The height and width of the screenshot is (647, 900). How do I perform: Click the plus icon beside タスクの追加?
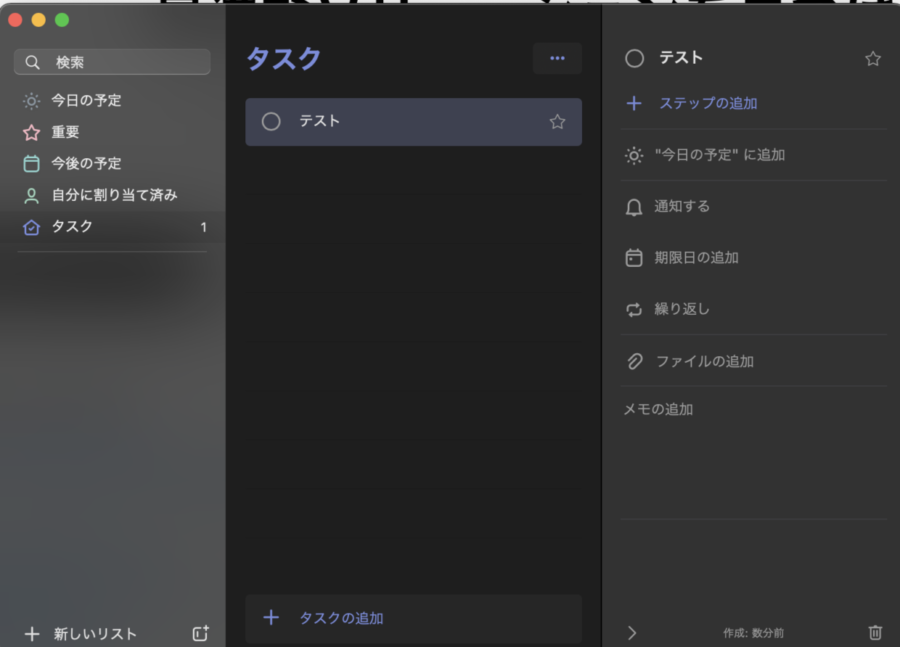click(271, 618)
